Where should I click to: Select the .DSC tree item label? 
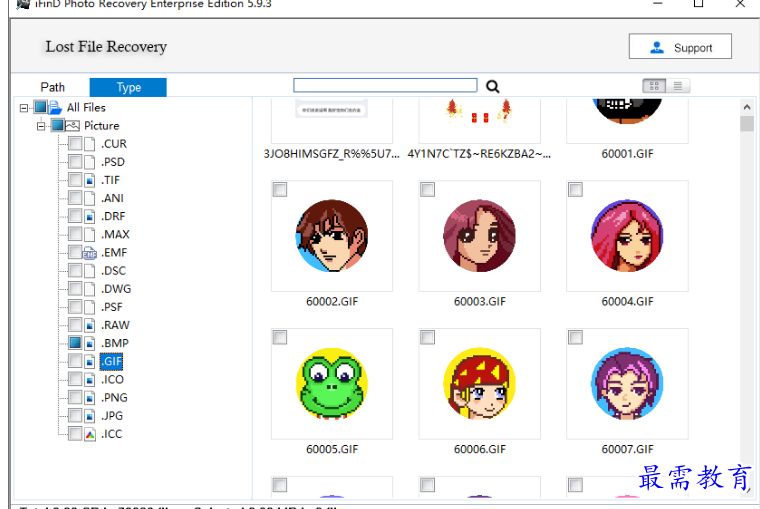click(113, 270)
